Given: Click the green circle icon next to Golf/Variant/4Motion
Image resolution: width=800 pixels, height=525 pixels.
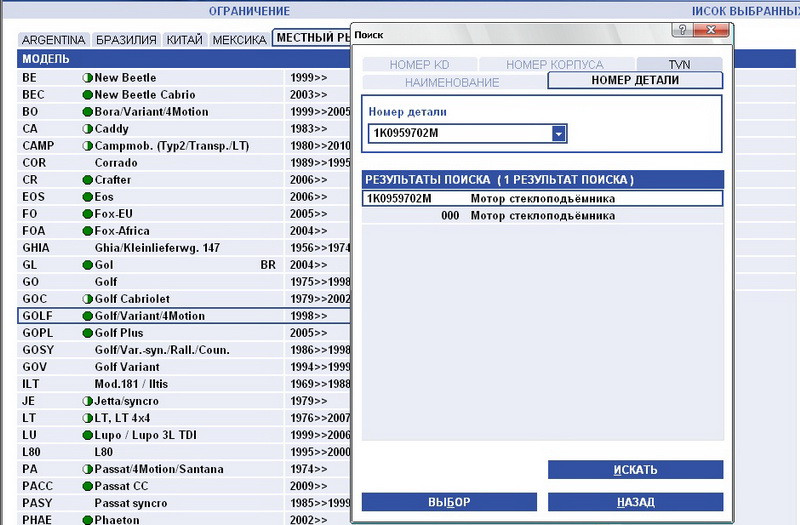Looking at the screenshot, I should pos(87,316).
